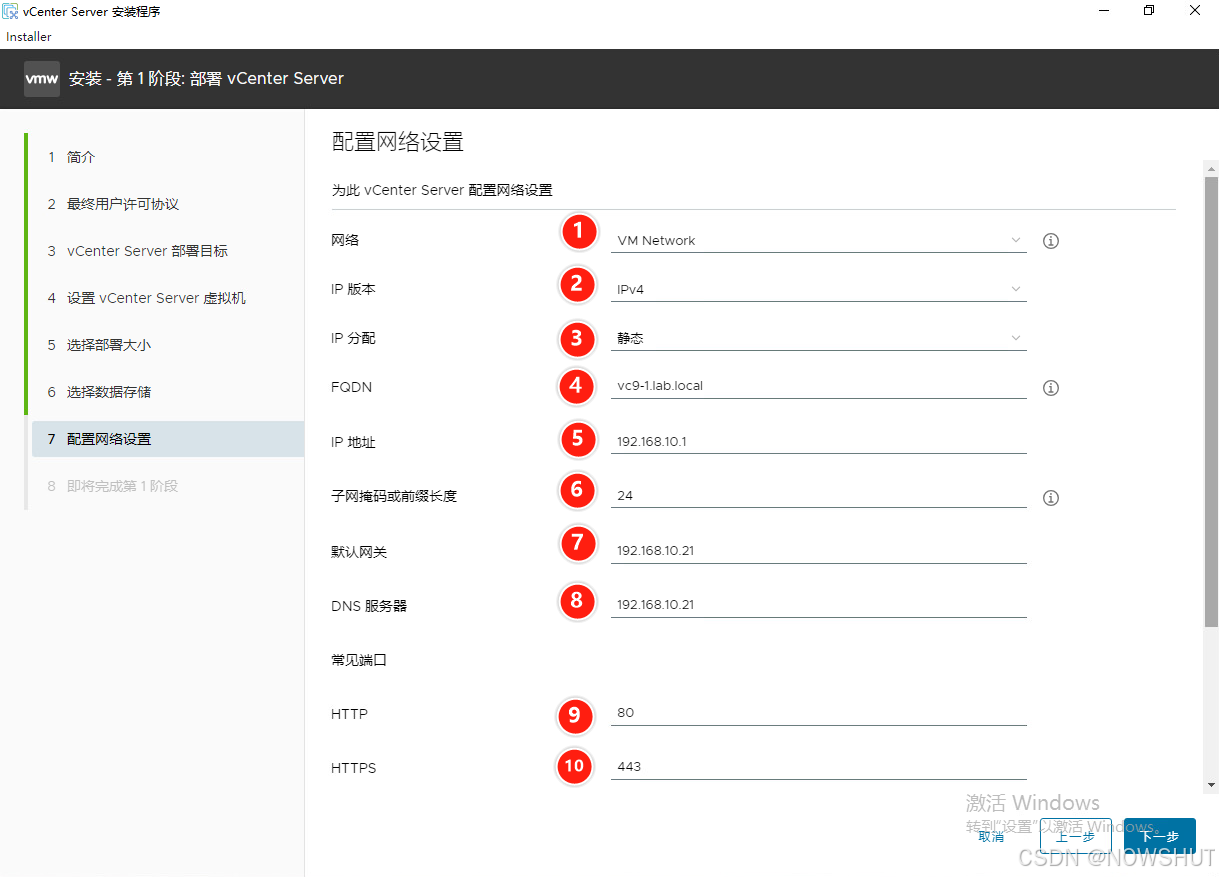The image size is (1219, 877).
Task: Click the info icon beside subnet mask field
Action: pyautogui.click(x=1051, y=498)
